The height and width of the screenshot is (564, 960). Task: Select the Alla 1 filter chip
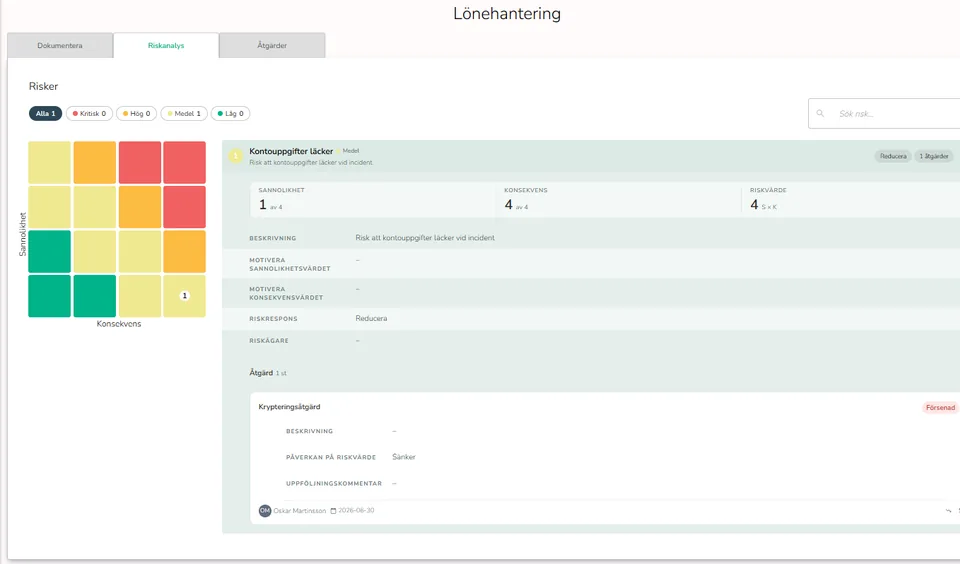click(45, 113)
